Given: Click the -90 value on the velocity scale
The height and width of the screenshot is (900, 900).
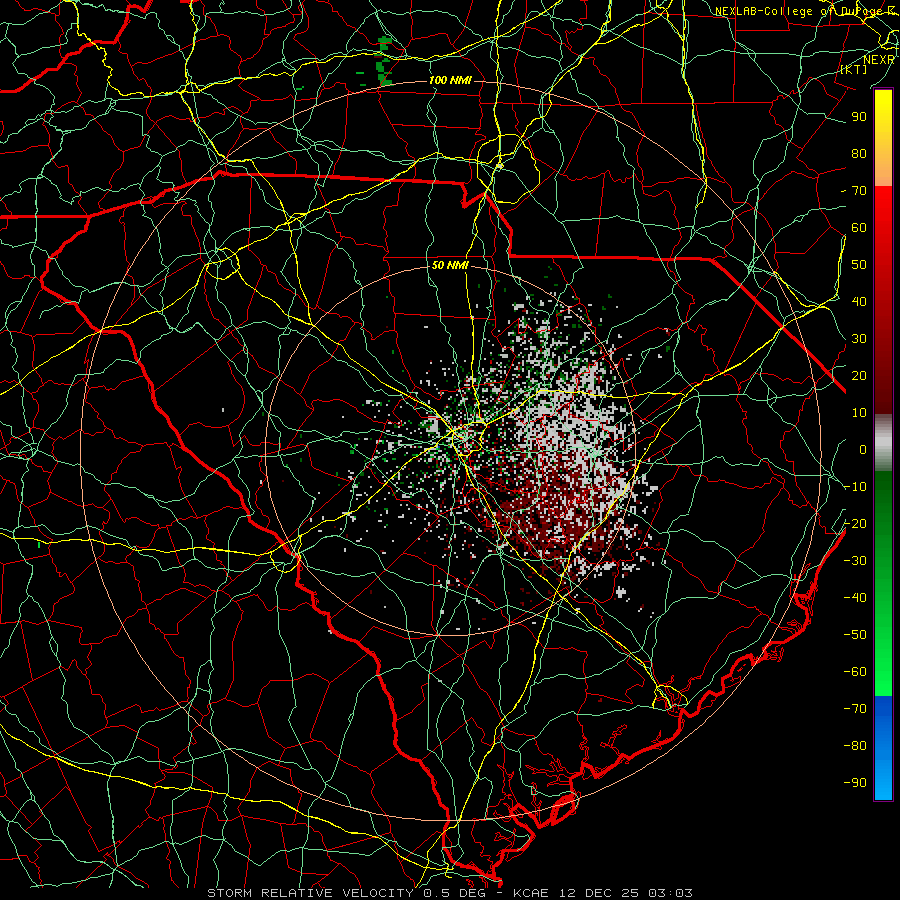Looking at the screenshot, I should tap(855, 782).
